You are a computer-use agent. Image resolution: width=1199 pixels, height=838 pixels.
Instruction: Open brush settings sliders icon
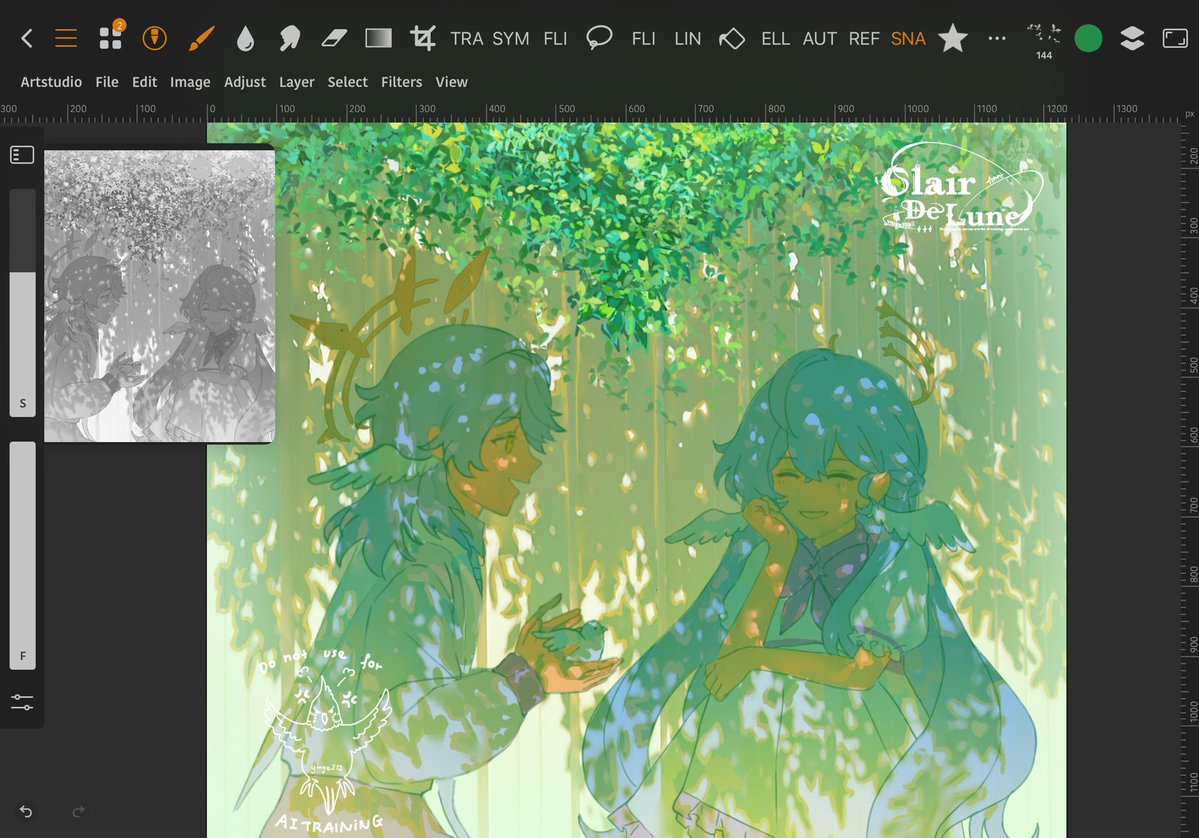point(22,702)
